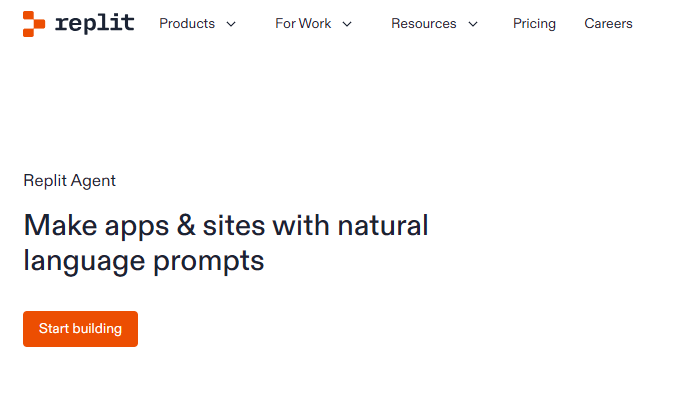Screen dimensions: 686x410
Task: Click the orange Replit logo icon
Action: click(x=34, y=24)
